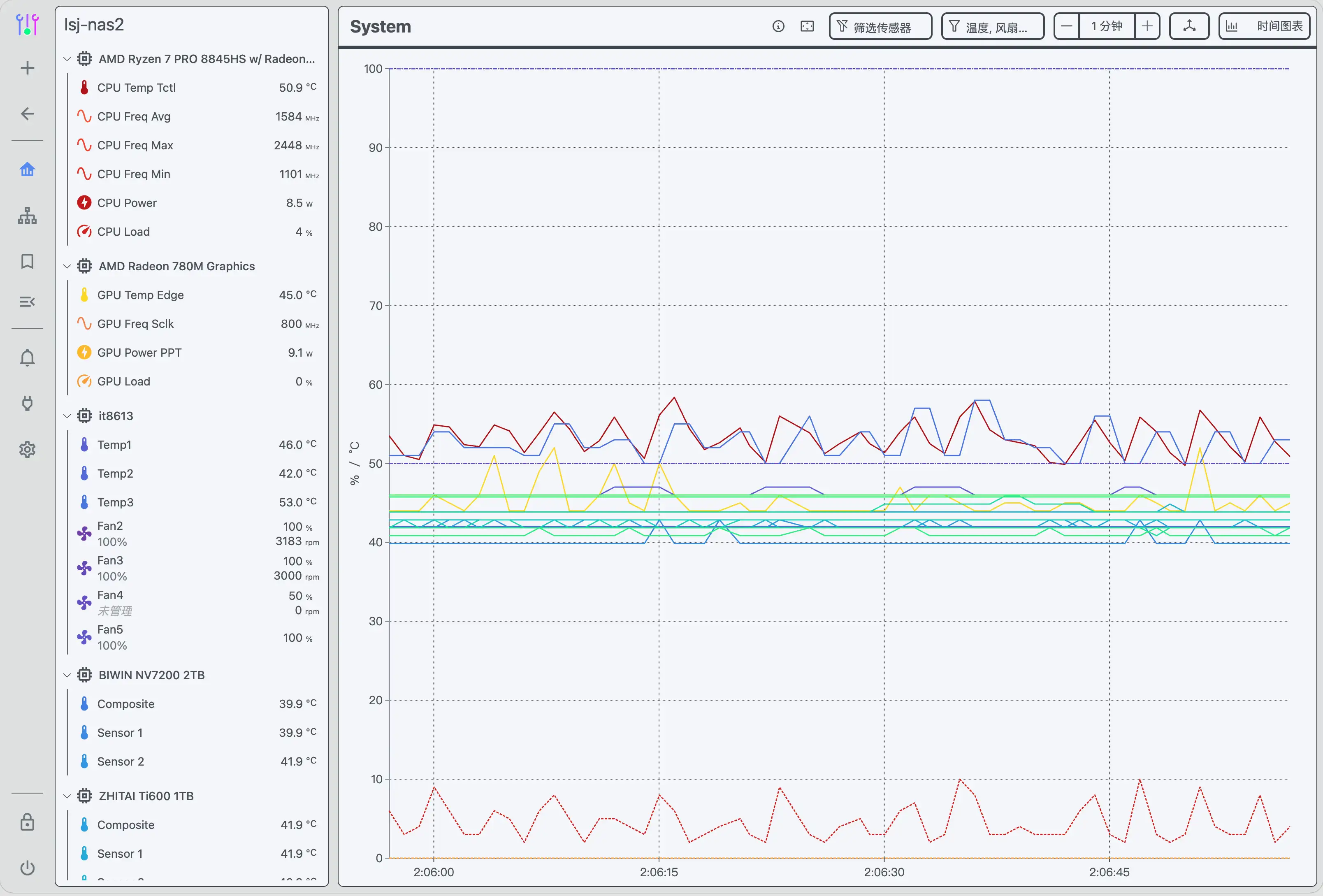Viewport: 1323px width, 896px height.
Task: Click the 2:06:15 time axis label
Action: coord(659,872)
